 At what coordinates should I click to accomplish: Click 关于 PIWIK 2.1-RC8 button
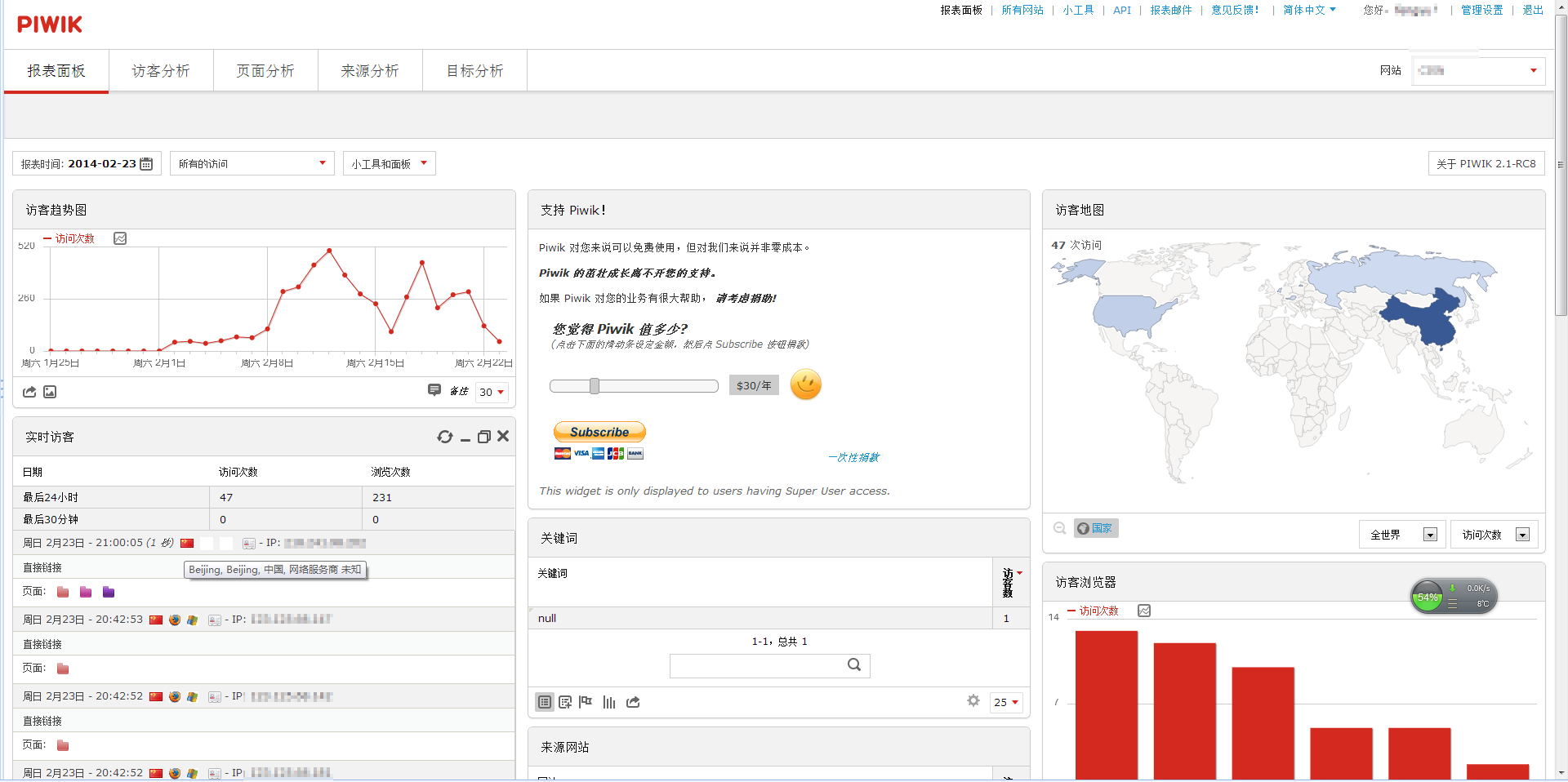[1486, 163]
